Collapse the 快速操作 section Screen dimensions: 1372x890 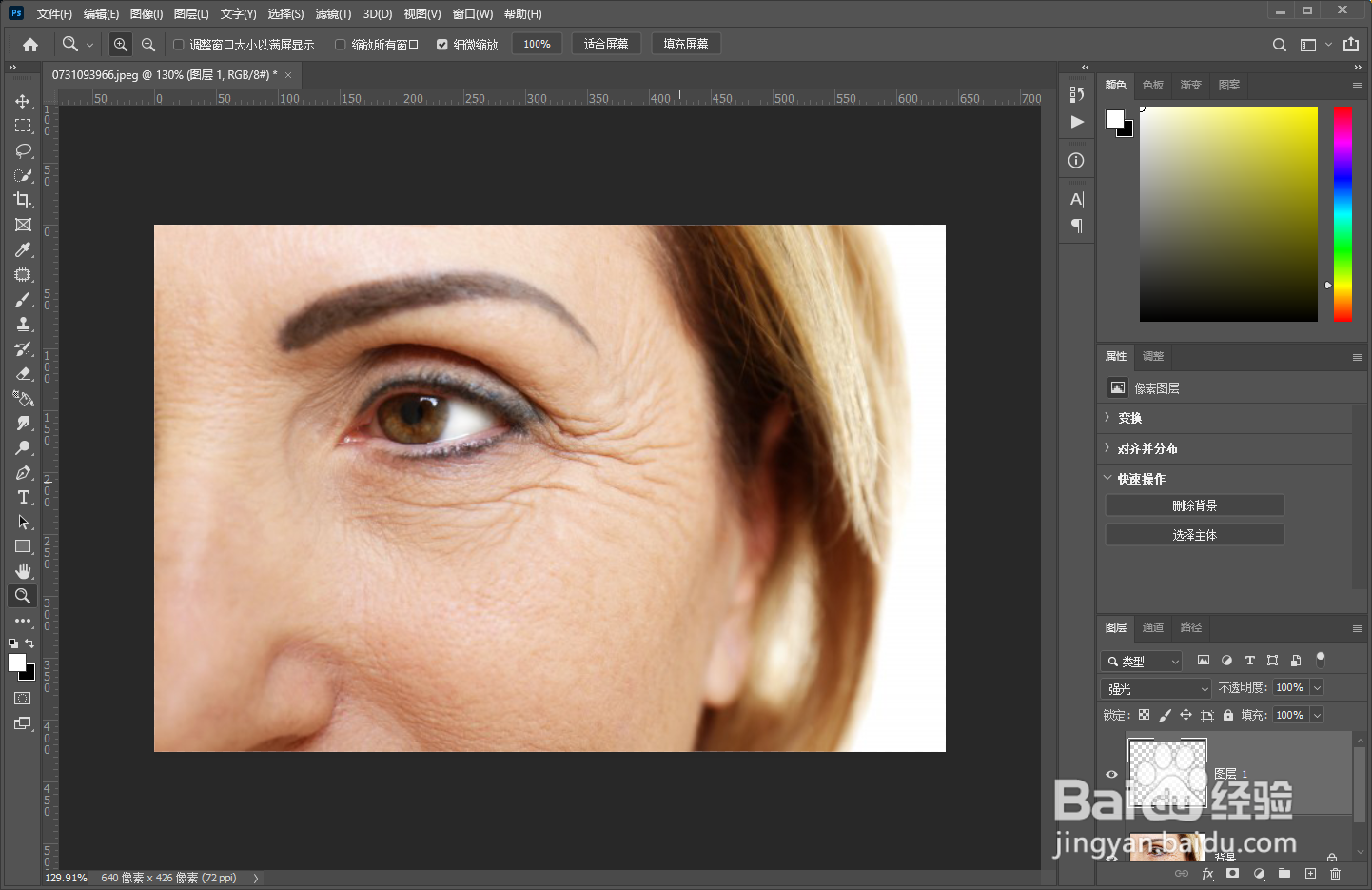pyautogui.click(x=1107, y=478)
